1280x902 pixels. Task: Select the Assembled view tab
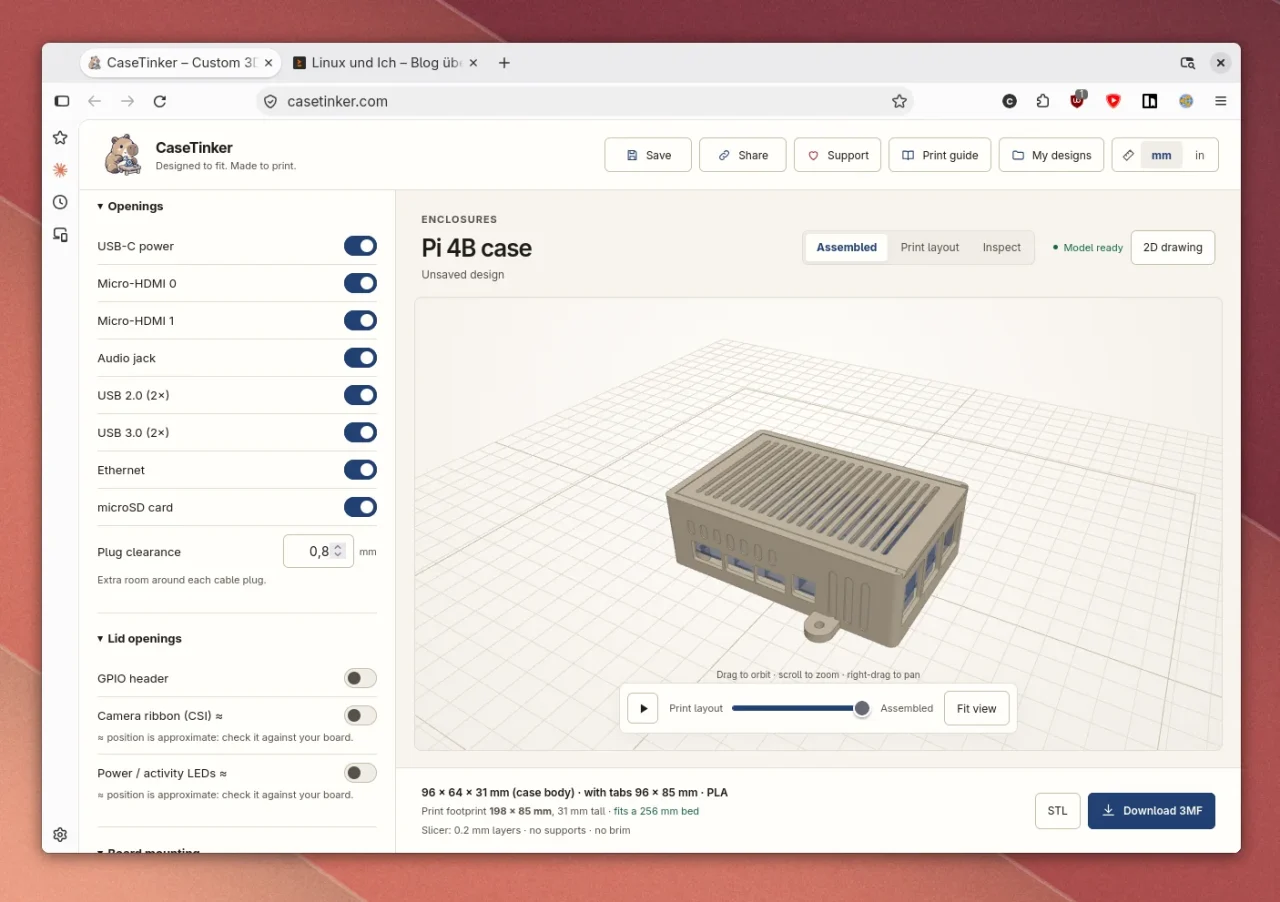[846, 247]
